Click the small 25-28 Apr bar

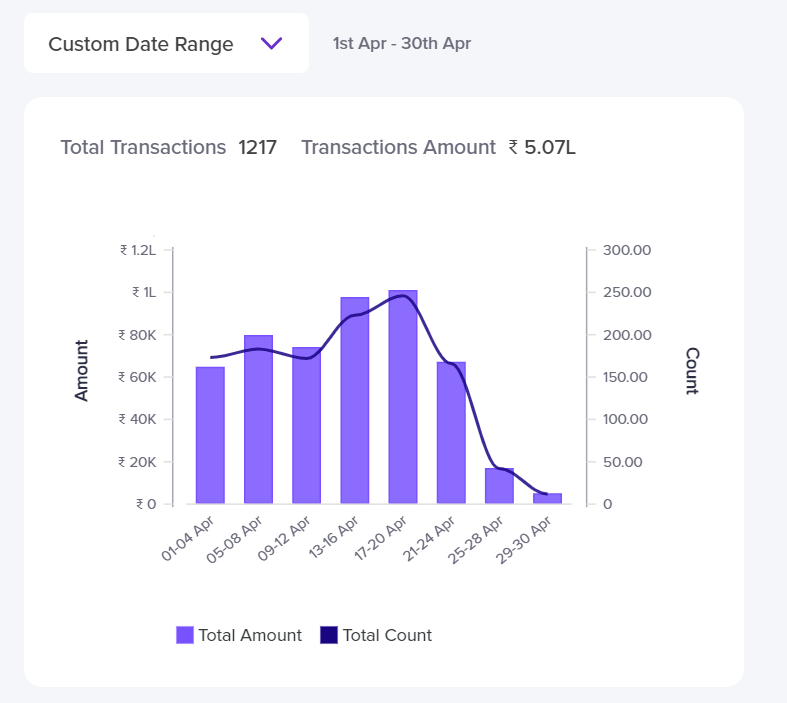[x=499, y=486]
